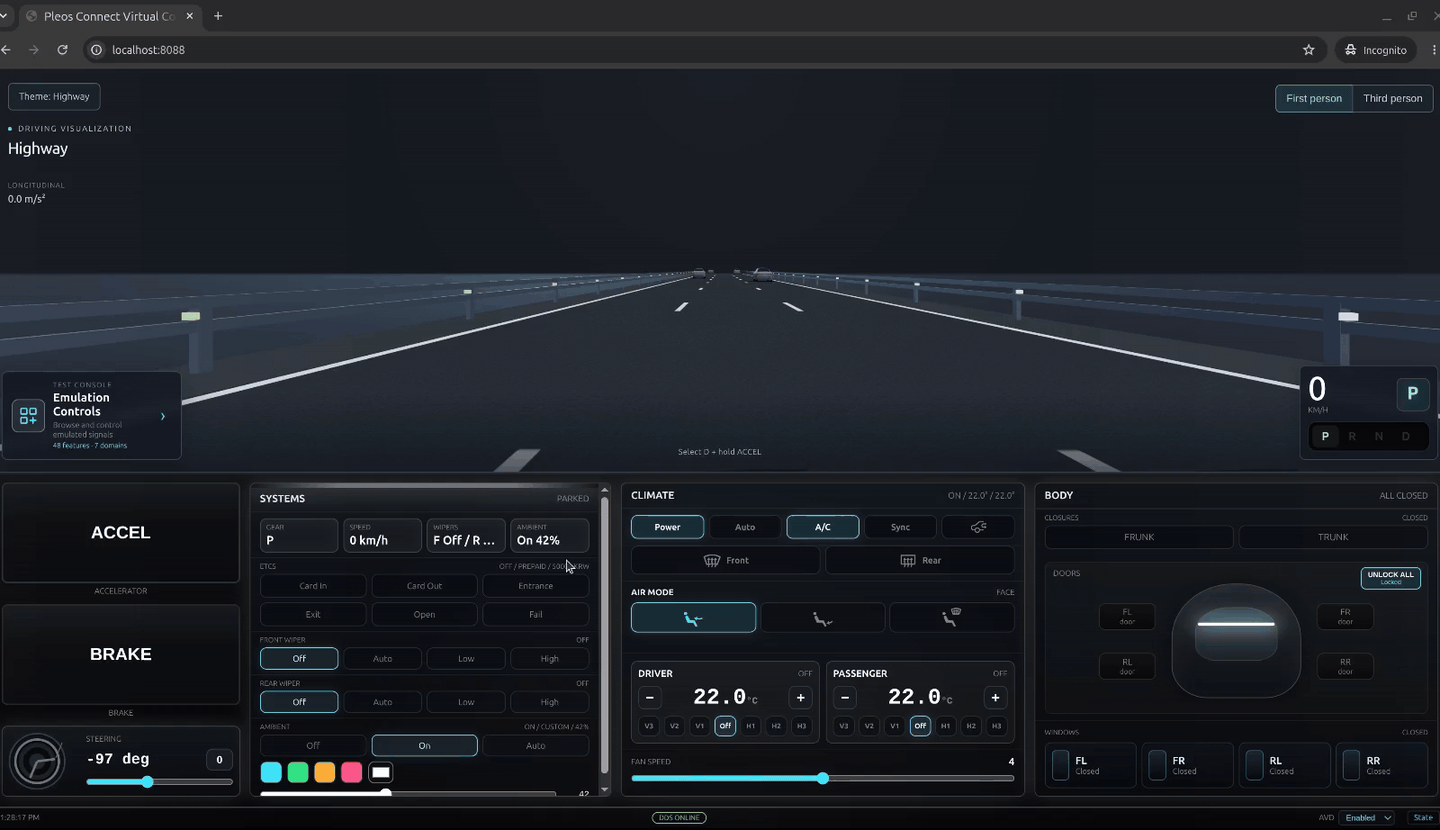
Task: Set rear wiper to High
Action: [550, 702]
